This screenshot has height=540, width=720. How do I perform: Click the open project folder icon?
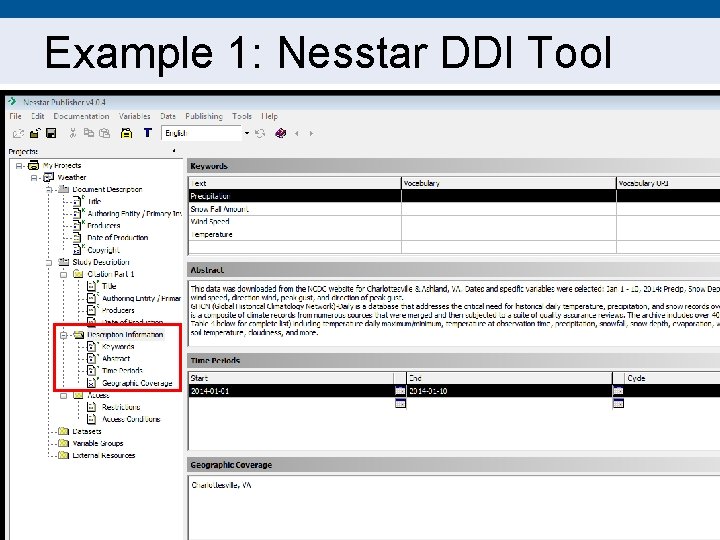coord(35,133)
